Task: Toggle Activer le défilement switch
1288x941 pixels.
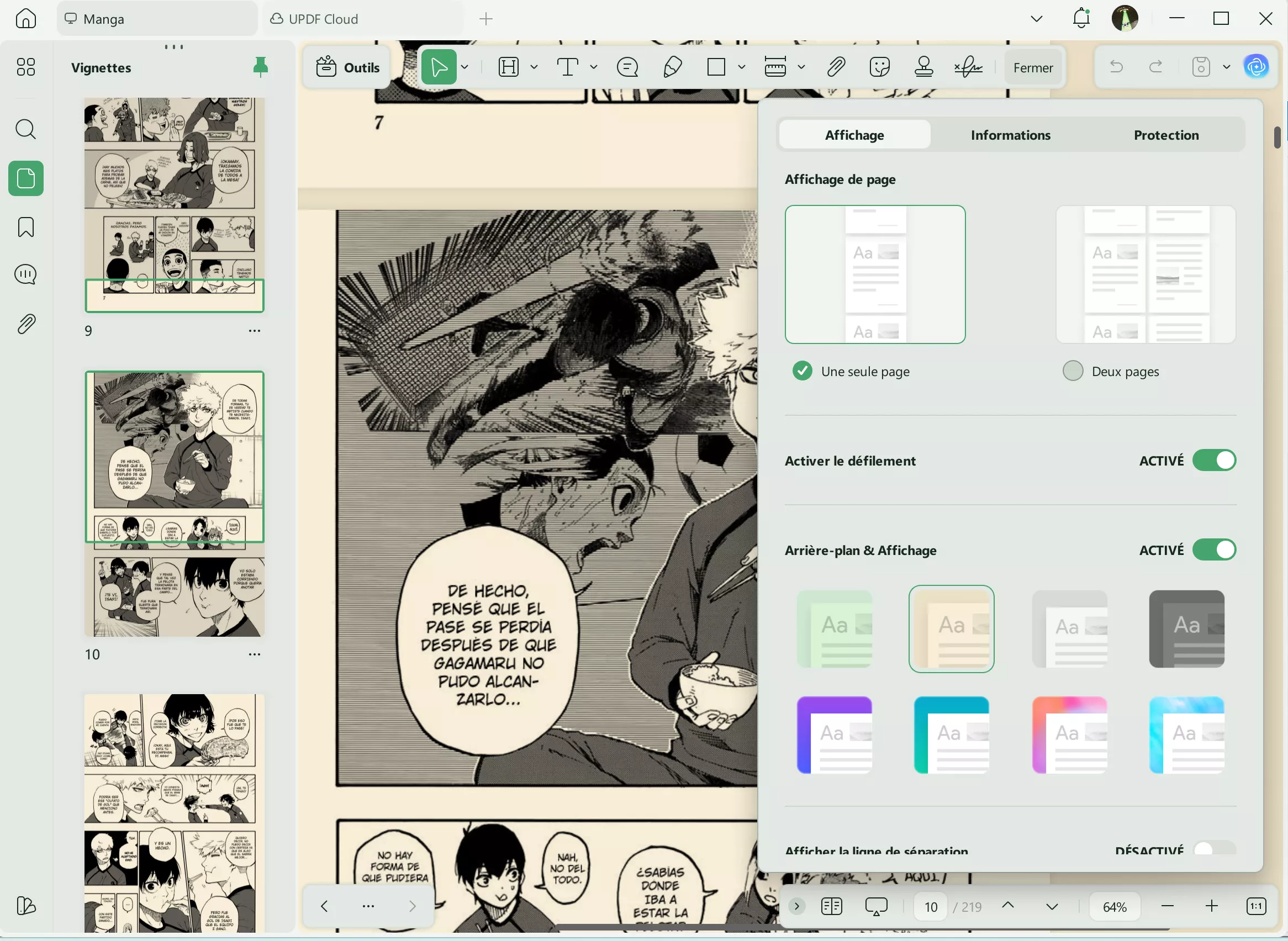Action: click(x=1214, y=460)
